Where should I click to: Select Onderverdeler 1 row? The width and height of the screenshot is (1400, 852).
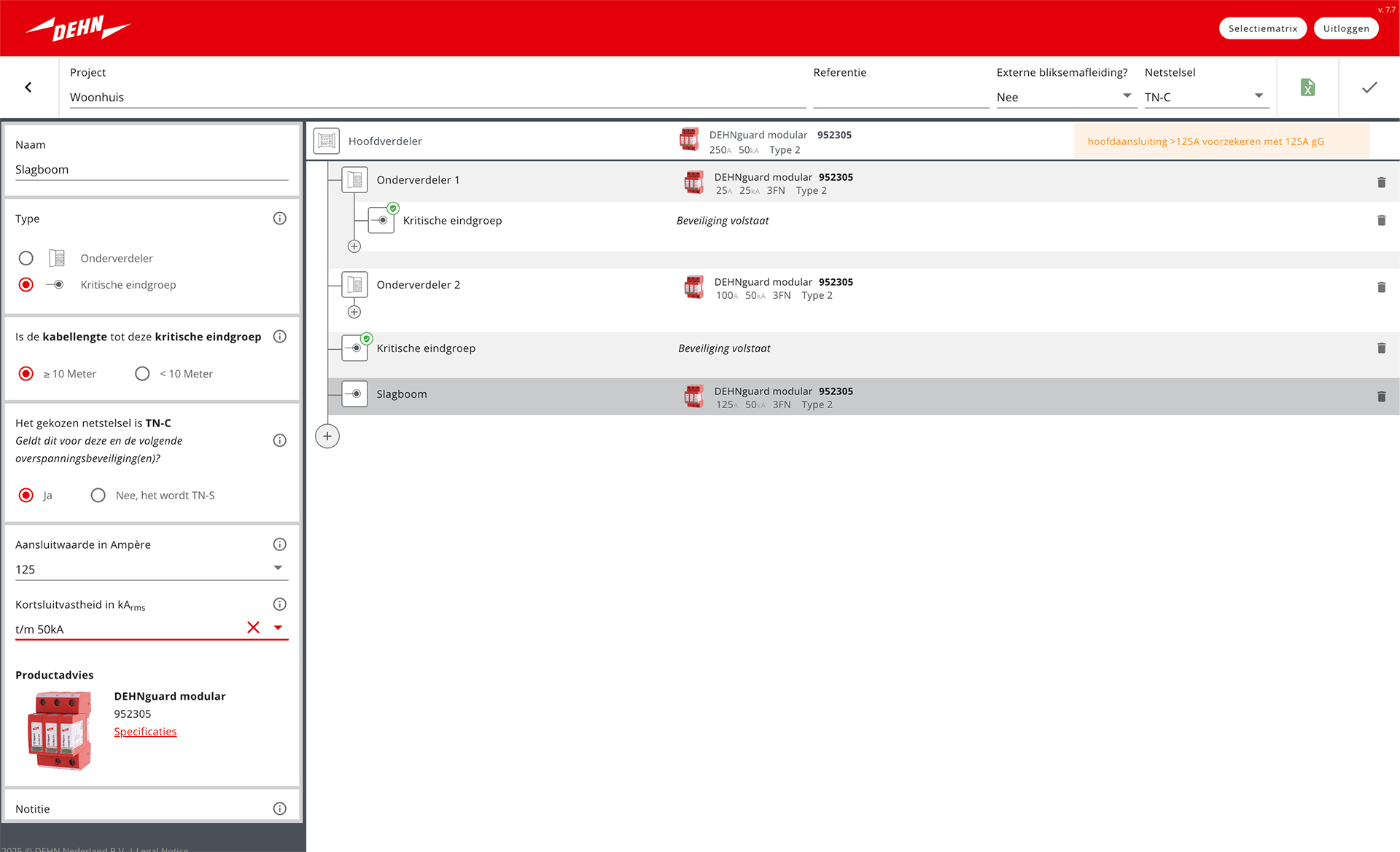point(864,181)
